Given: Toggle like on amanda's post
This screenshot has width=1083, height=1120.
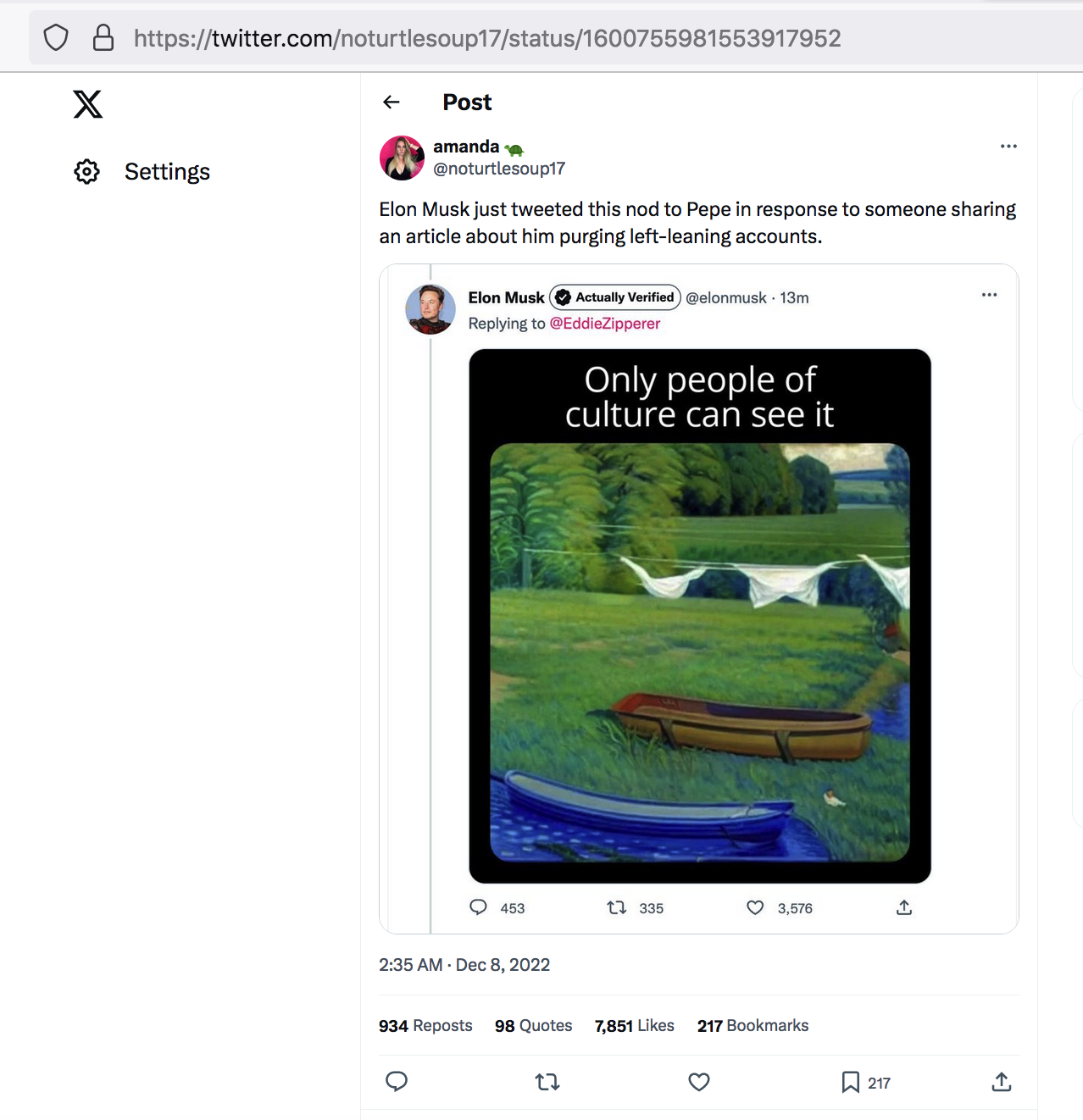Looking at the screenshot, I should [699, 1082].
